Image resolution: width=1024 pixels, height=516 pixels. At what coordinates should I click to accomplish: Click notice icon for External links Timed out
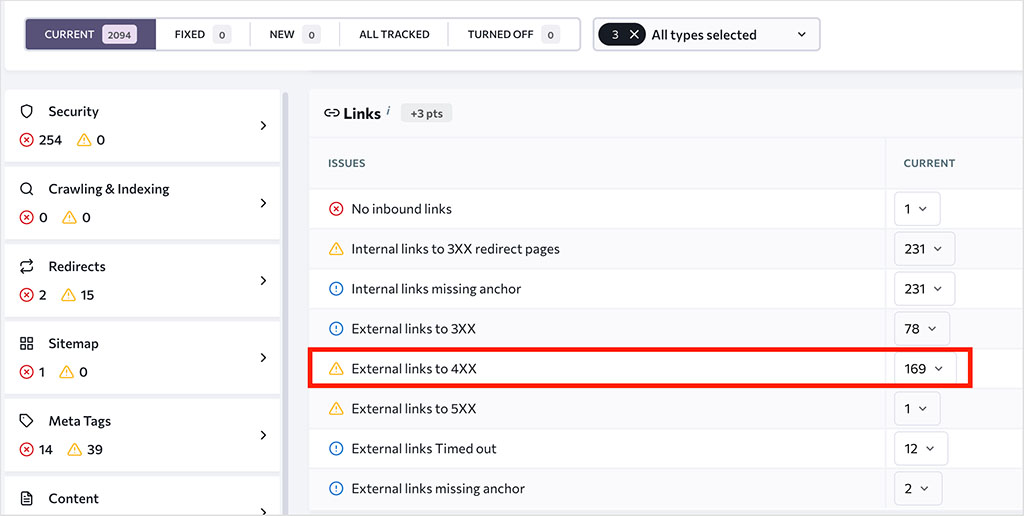[336, 449]
